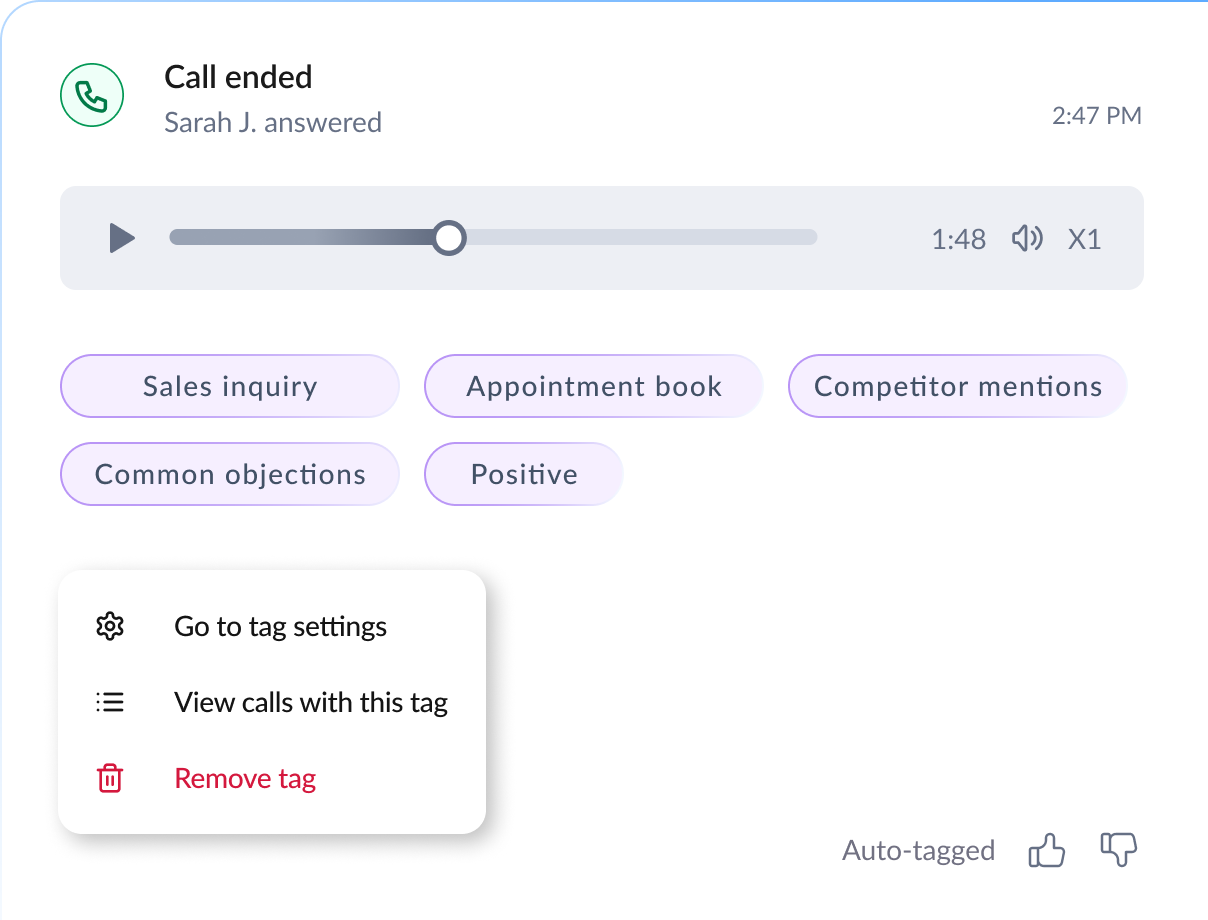
Task: Click the 2:47 PM timestamp
Action: pyautogui.click(x=1097, y=116)
